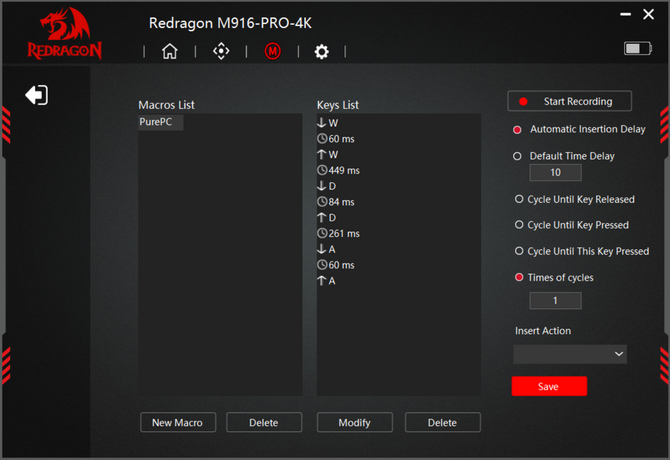Click the back exit arrow icon
The image size is (670, 460).
coord(37,95)
